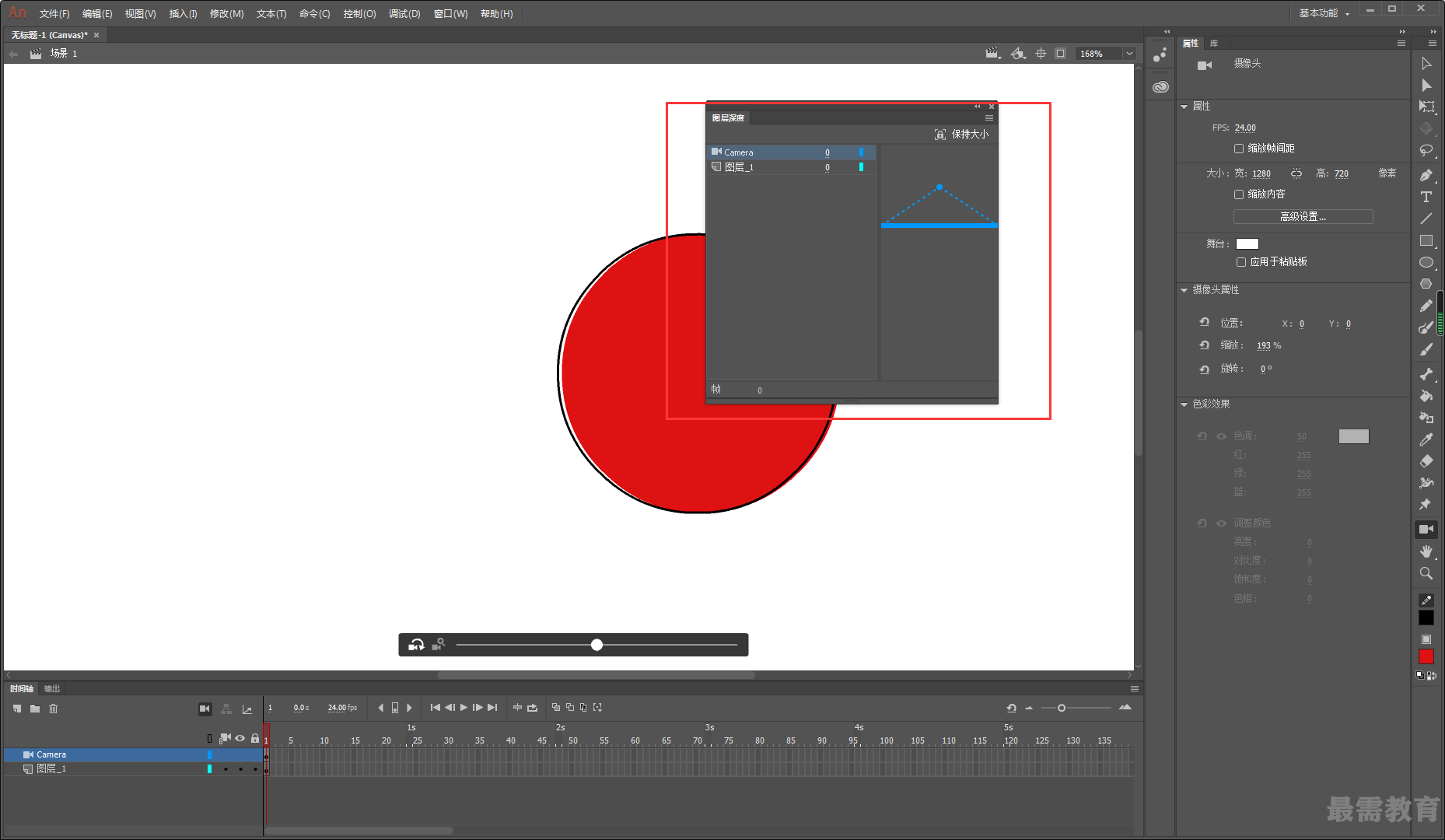Open the 文件(F) menu
The image size is (1445, 840).
[54, 14]
